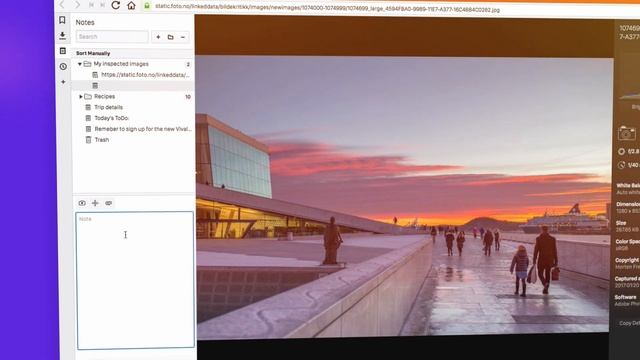
Task: Click the Recipes folder label
Action: point(104,96)
